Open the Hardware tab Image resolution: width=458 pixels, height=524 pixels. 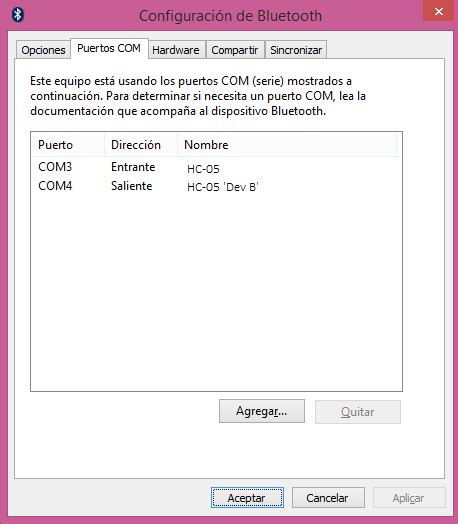176,50
